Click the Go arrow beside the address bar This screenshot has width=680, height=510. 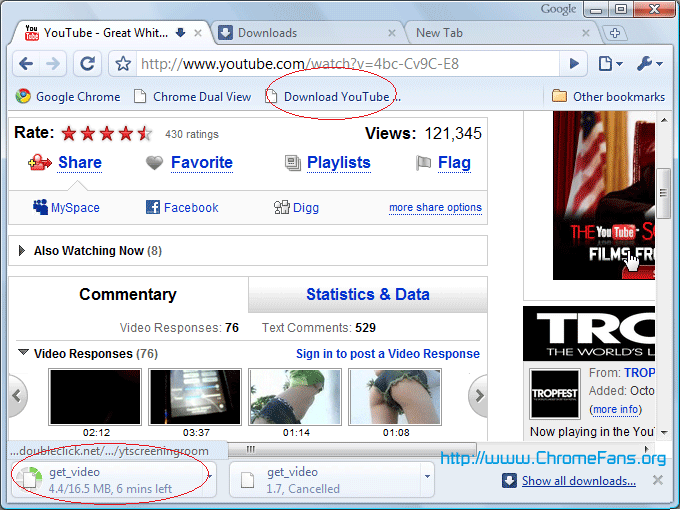(574, 64)
